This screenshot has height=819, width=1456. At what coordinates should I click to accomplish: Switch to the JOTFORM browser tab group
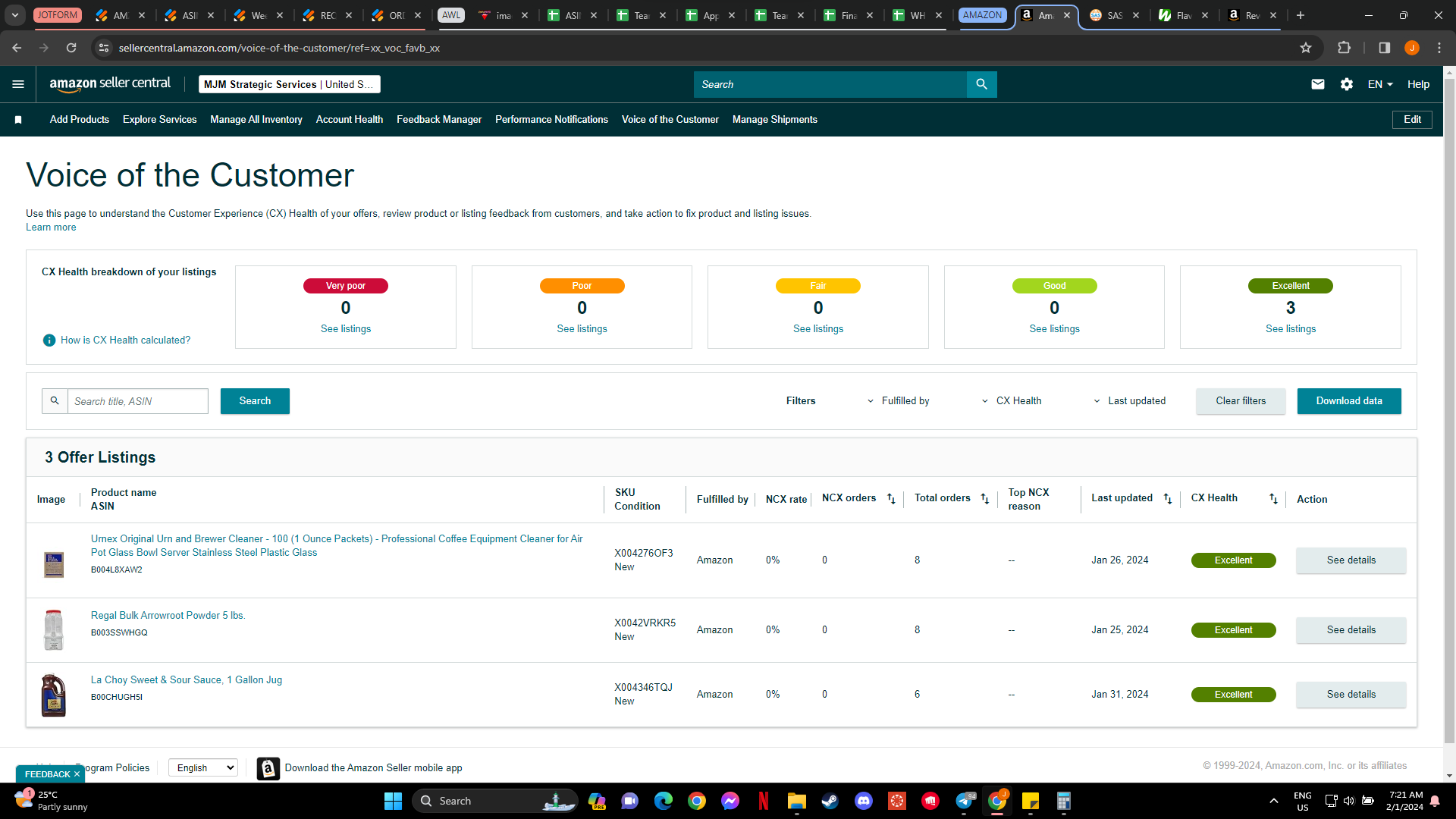click(58, 15)
